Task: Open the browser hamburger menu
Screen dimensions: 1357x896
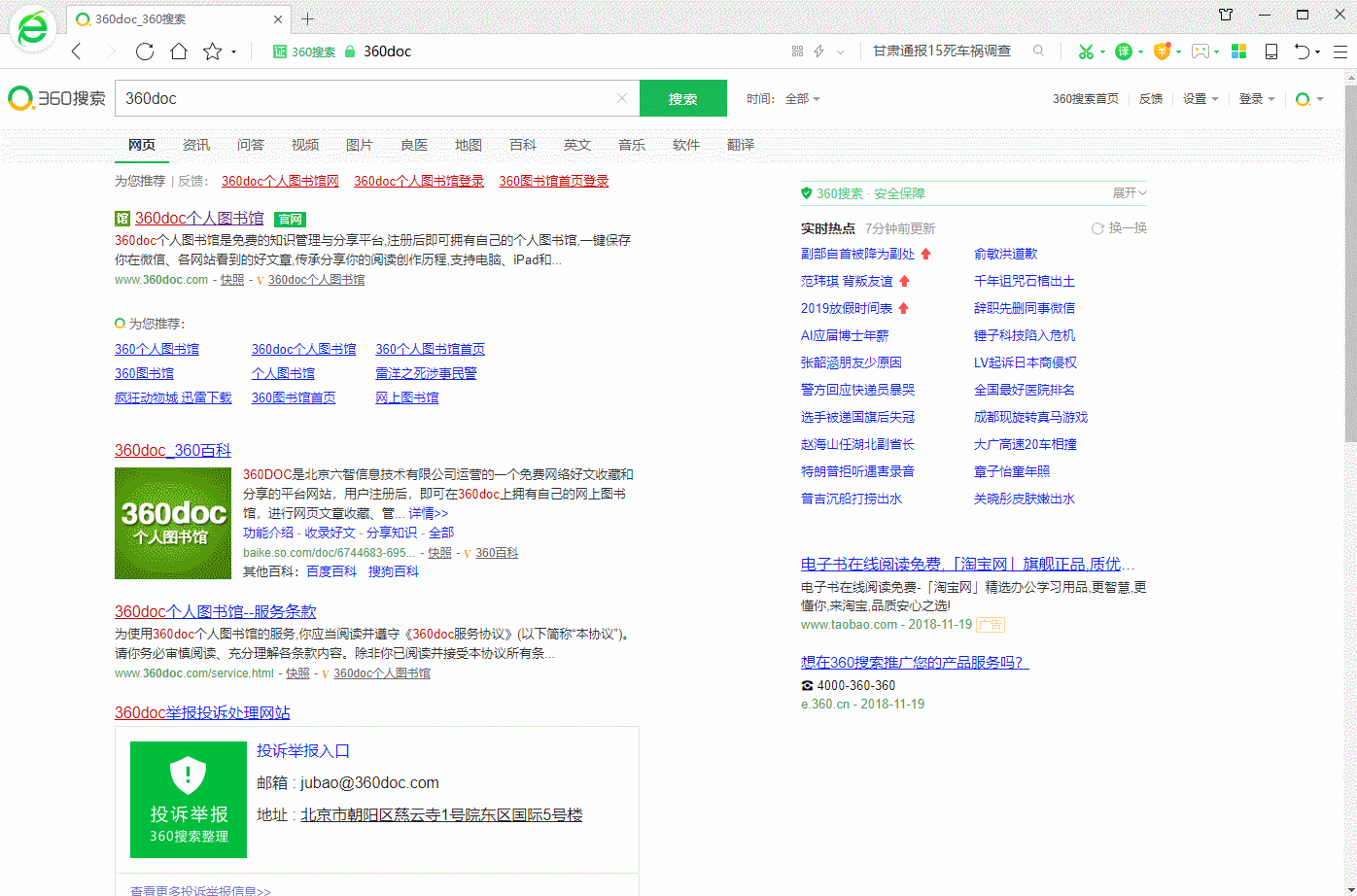Action: click(x=1340, y=52)
